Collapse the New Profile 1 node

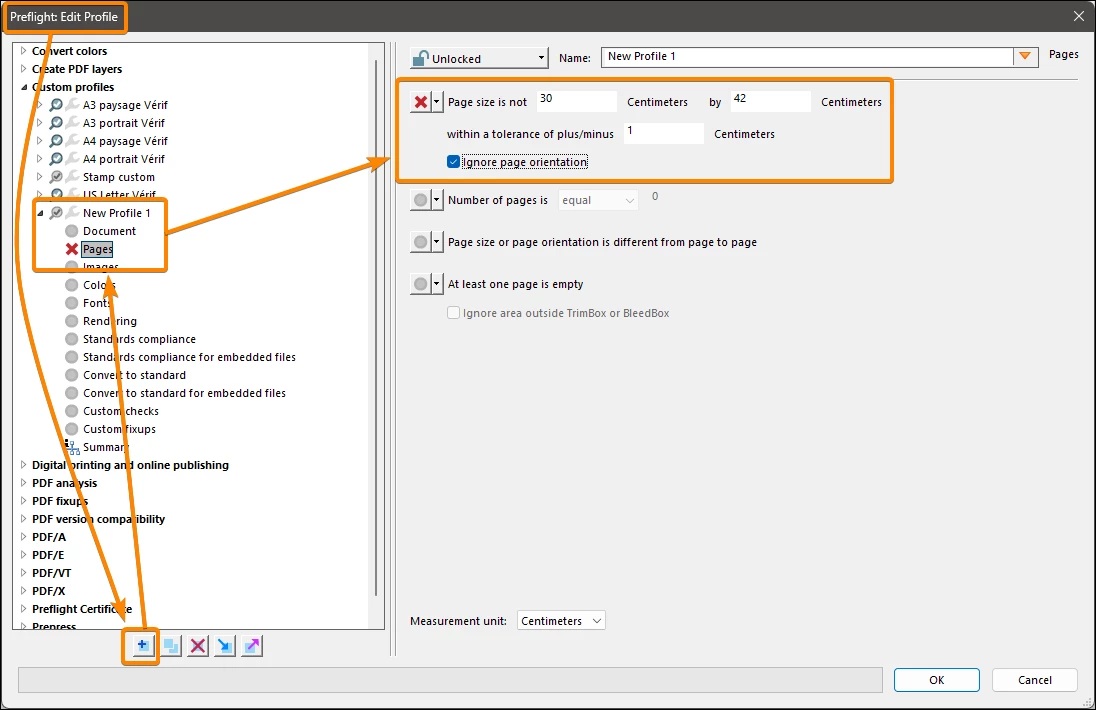40,213
